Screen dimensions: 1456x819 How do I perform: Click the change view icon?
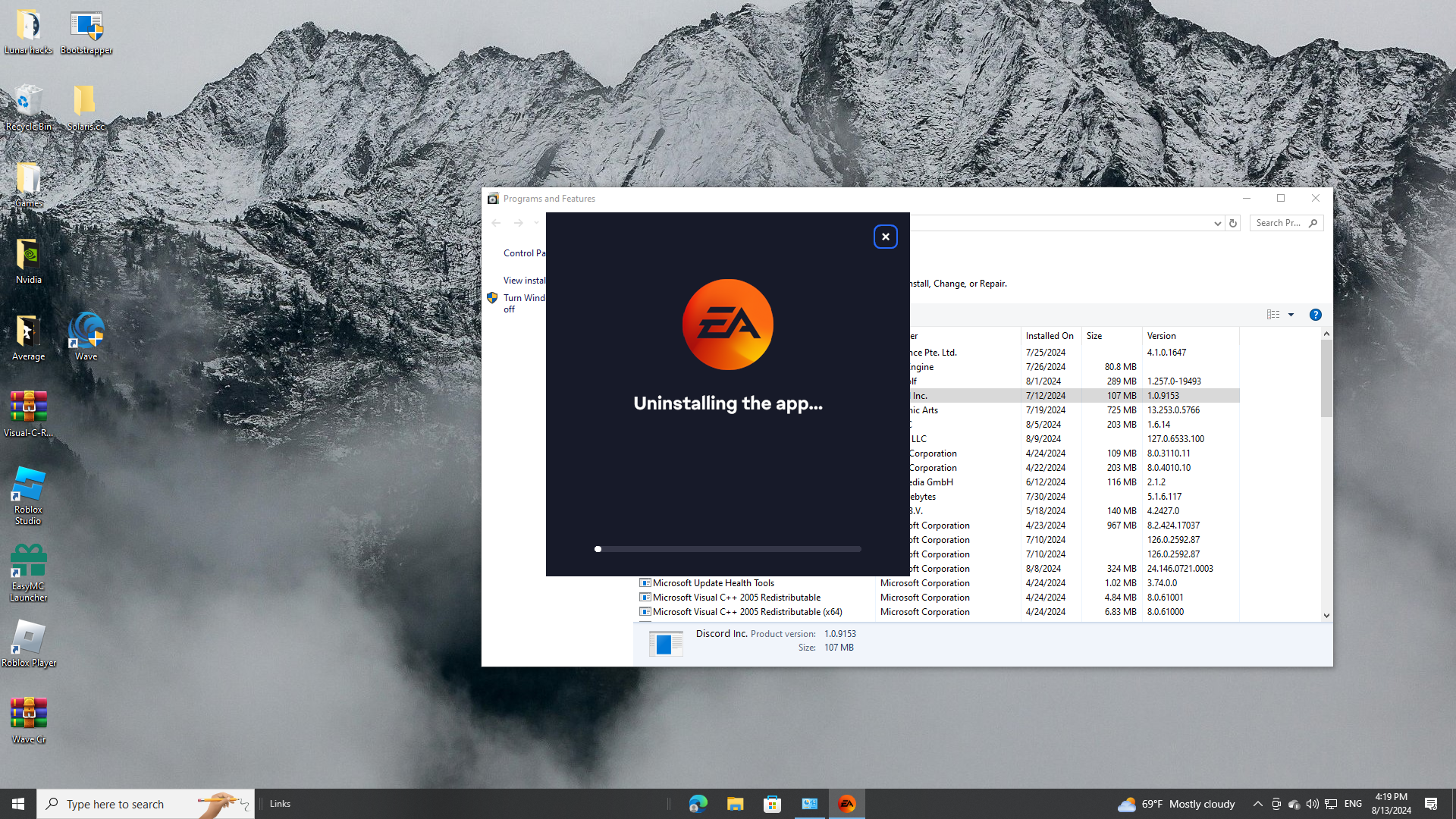(x=1272, y=315)
